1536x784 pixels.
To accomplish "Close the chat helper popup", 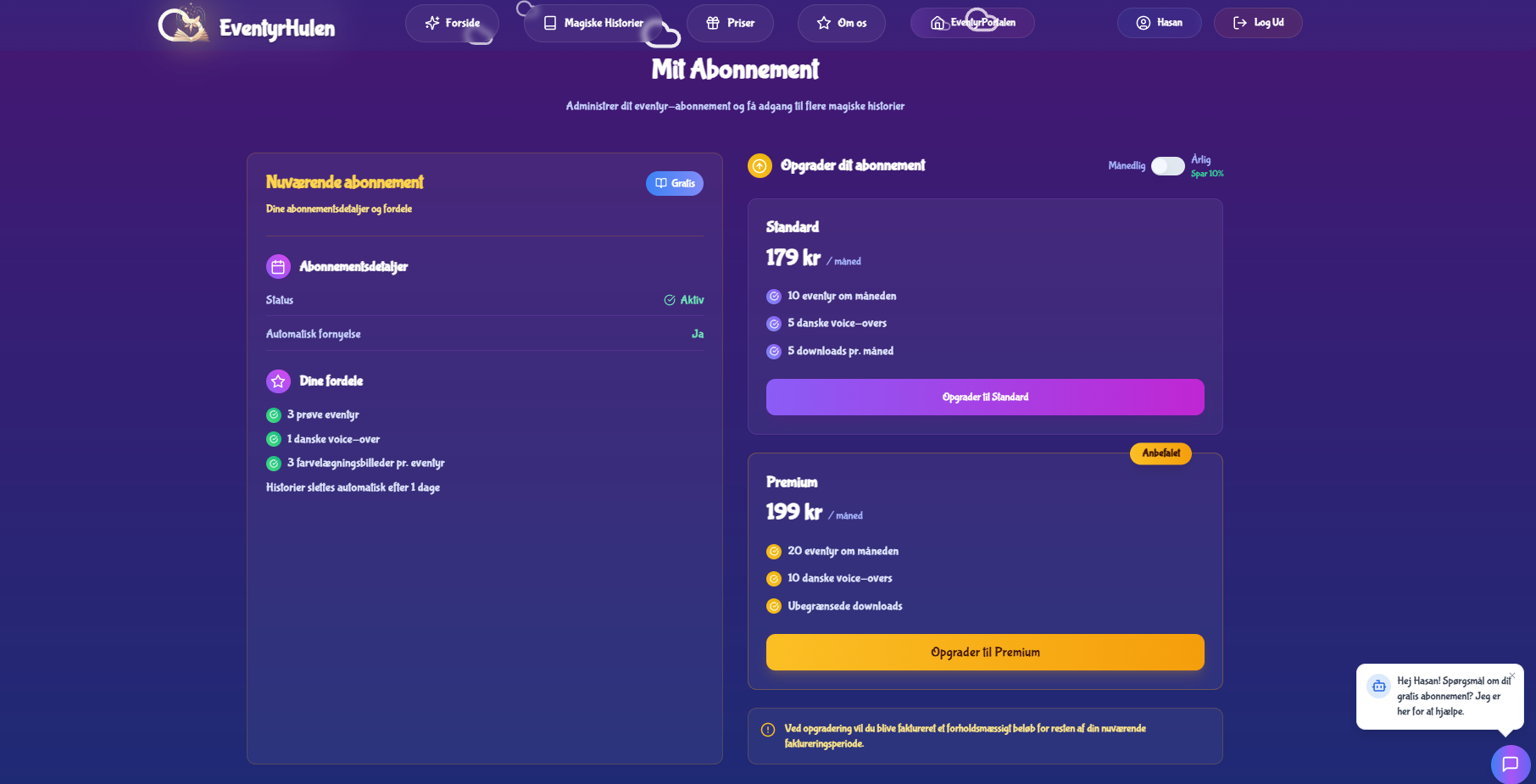I will pyautogui.click(x=1511, y=676).
